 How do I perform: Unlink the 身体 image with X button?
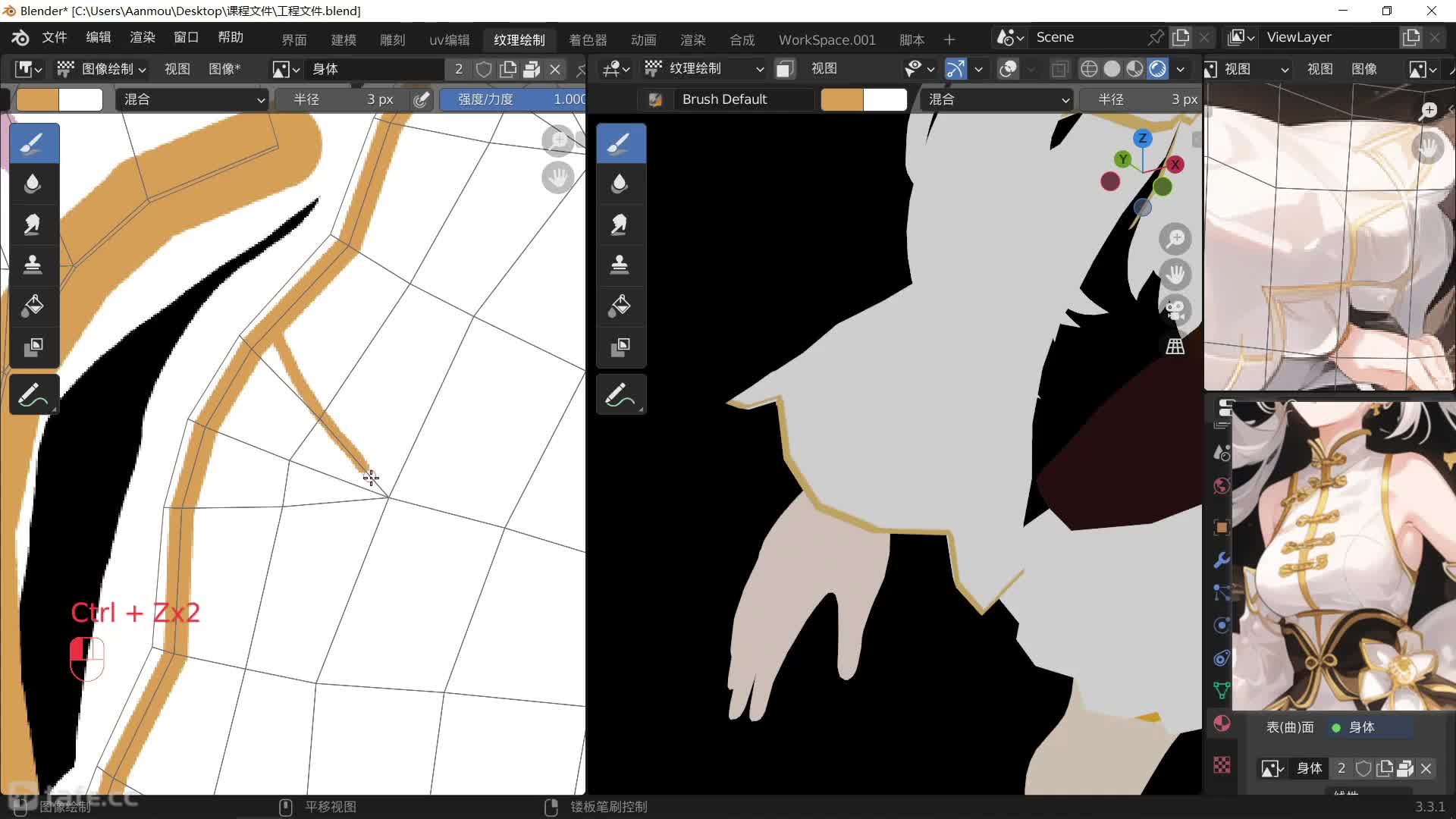(x=555, y=69)
